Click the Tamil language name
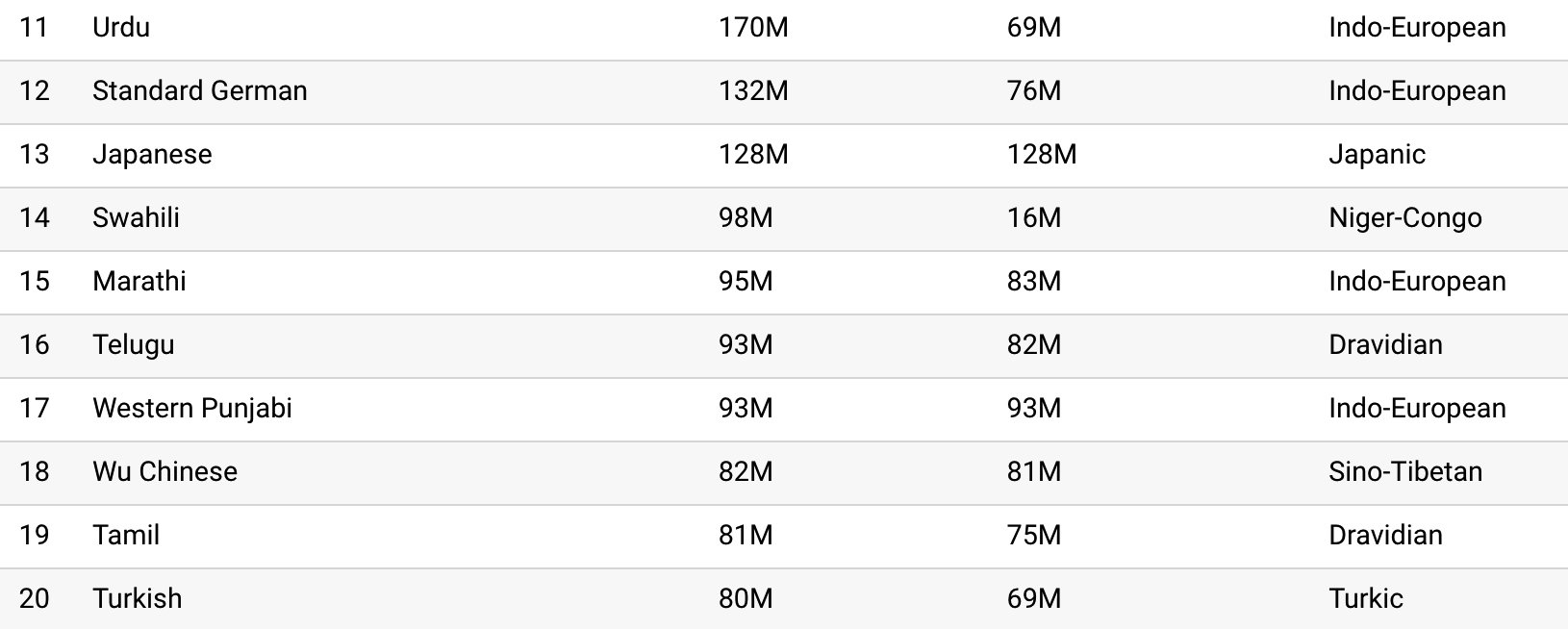1568x629 pixels. (126, 535)
